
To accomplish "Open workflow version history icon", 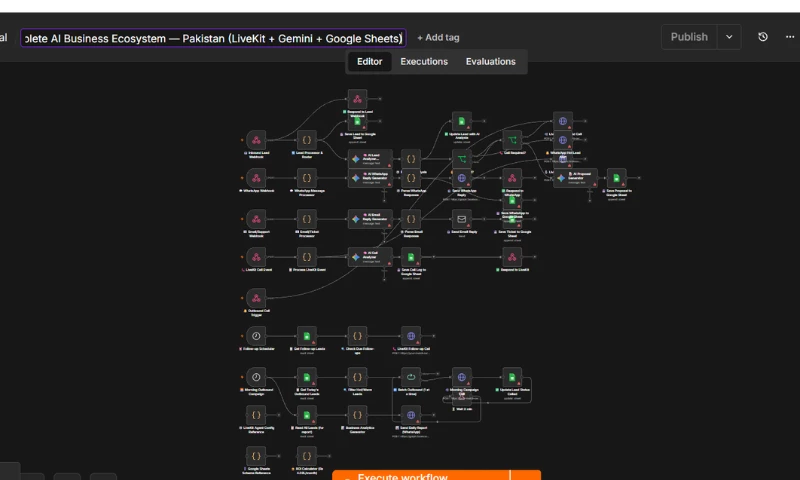I will coord(763,37).
